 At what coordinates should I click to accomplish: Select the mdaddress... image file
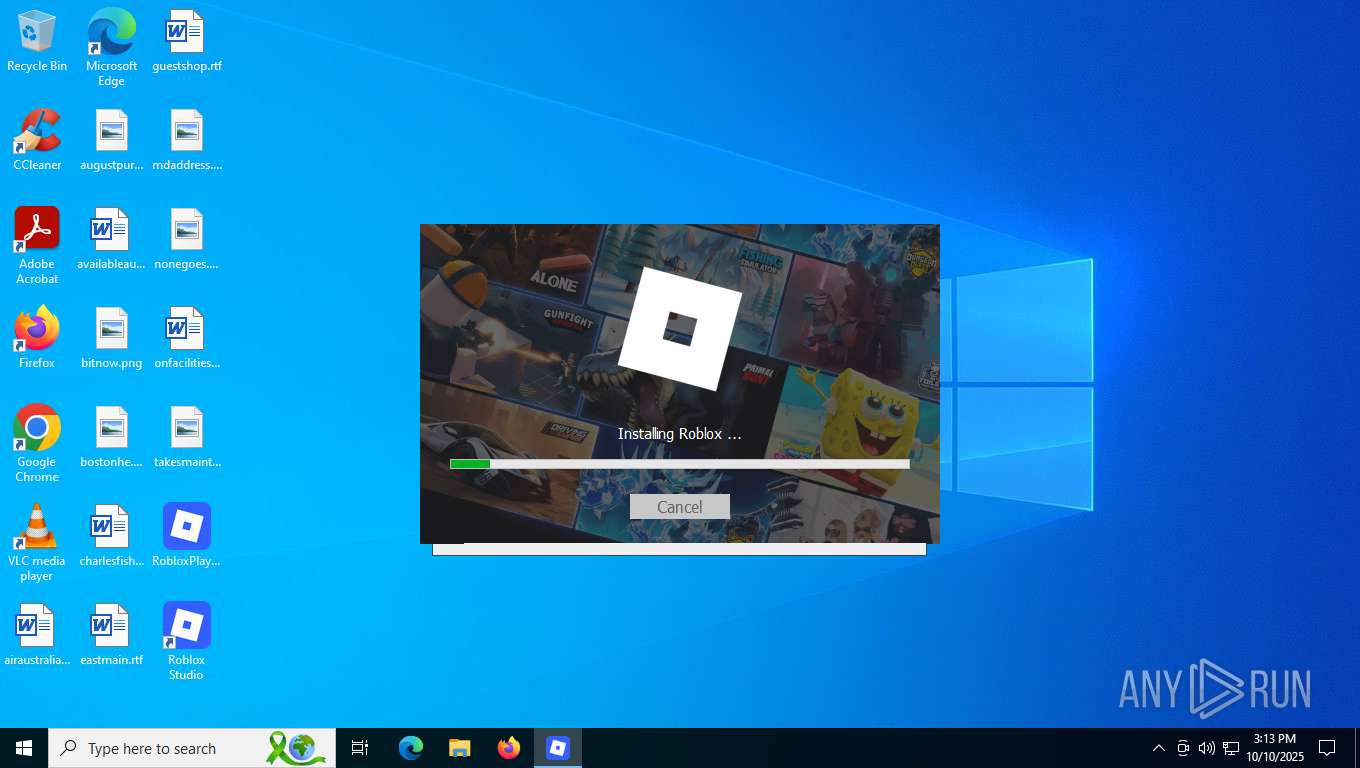(187, 140)
